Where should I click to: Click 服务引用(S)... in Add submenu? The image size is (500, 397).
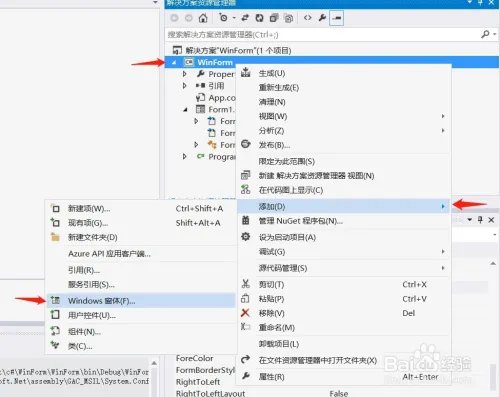coord(141,284)
